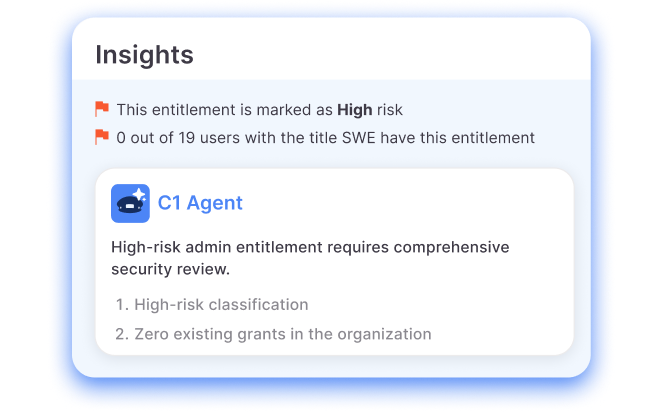
Task: Click the word 'risk' after bold High
Action: coord(389,110)
